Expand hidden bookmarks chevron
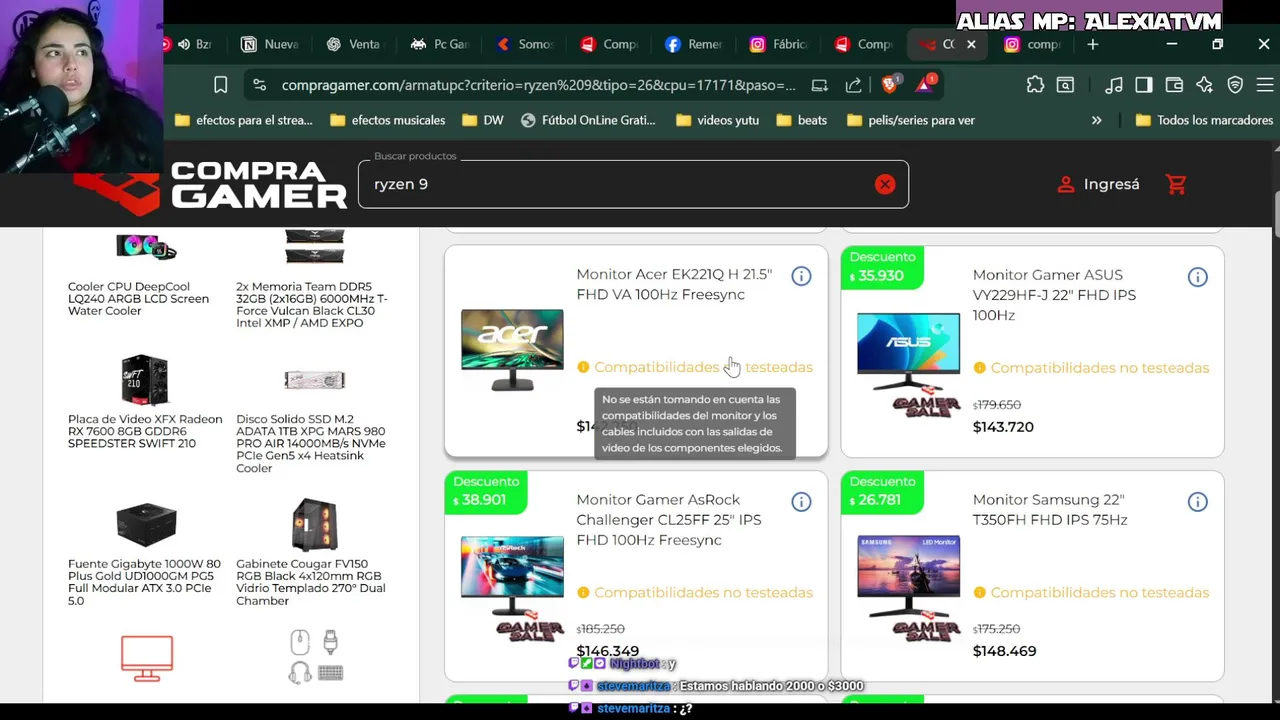The image size is (1280, 720). coord(1096,120)
